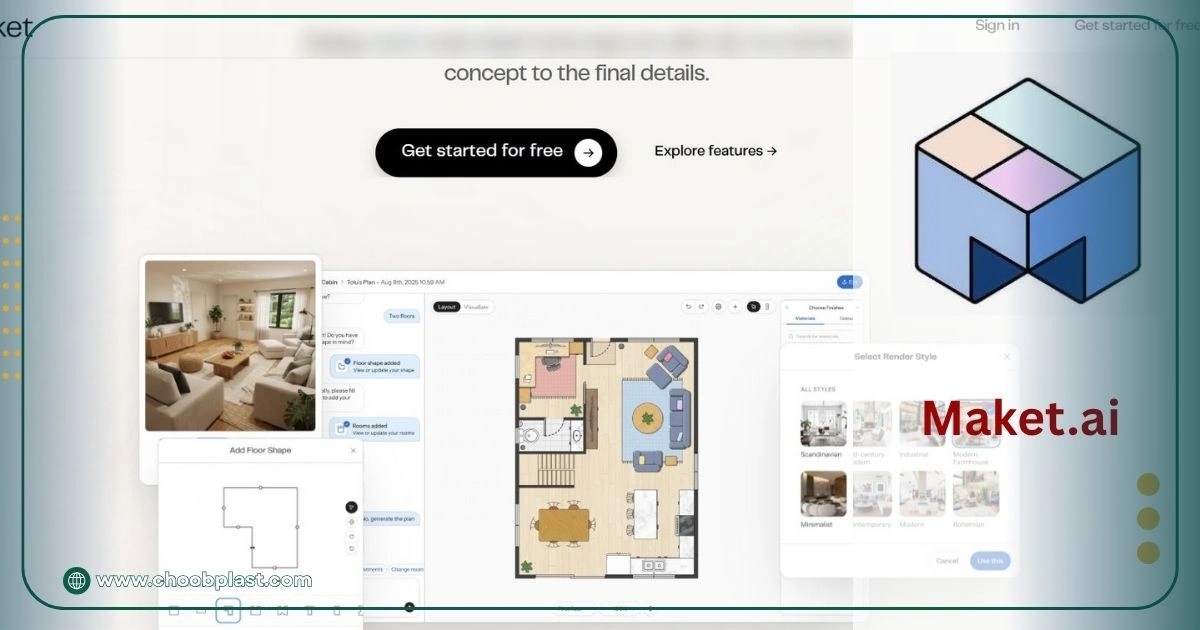
Task: Choose the highlighted L-shape floor icon
Action: pos(228,610)
